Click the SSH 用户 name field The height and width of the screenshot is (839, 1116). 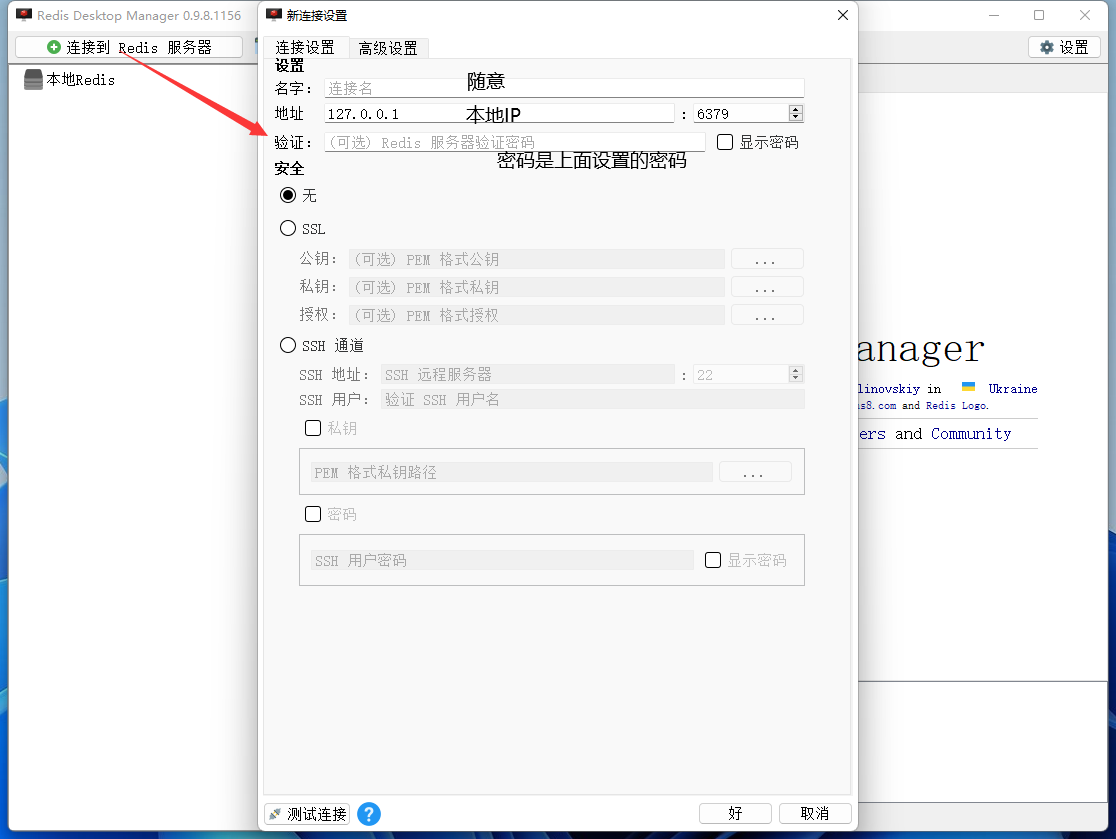(x=593, y=399)
